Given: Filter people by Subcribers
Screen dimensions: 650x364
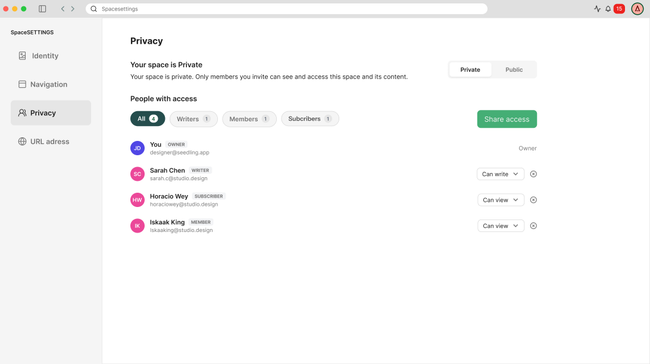Looking at the screenshot, I should tap(310, 119).
